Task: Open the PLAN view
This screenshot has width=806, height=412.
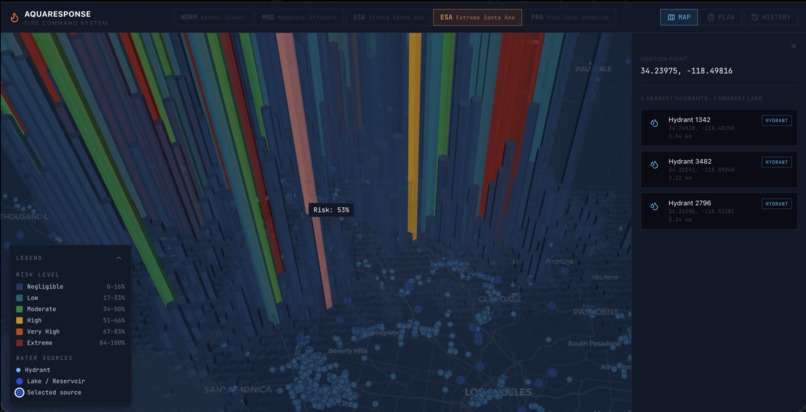Action: [x=721, y=17]
